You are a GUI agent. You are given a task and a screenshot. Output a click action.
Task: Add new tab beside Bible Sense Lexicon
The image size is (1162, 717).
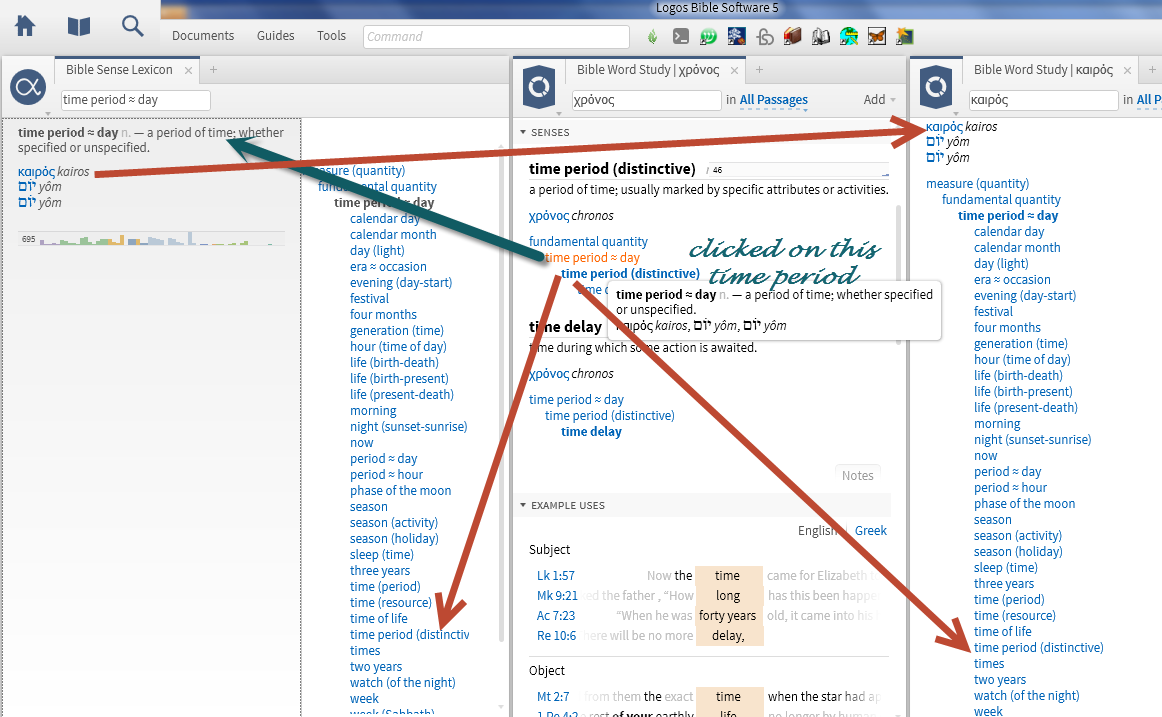pos(213,70)
